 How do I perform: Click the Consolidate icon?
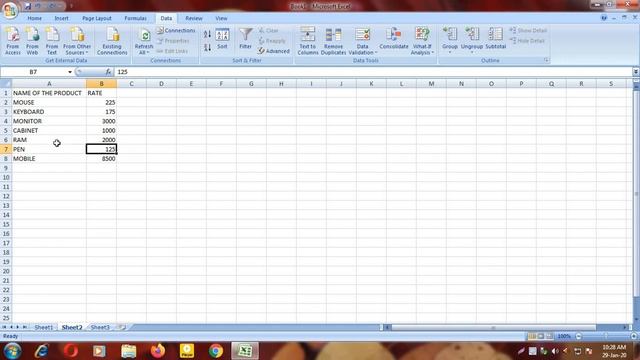(394, 39)
